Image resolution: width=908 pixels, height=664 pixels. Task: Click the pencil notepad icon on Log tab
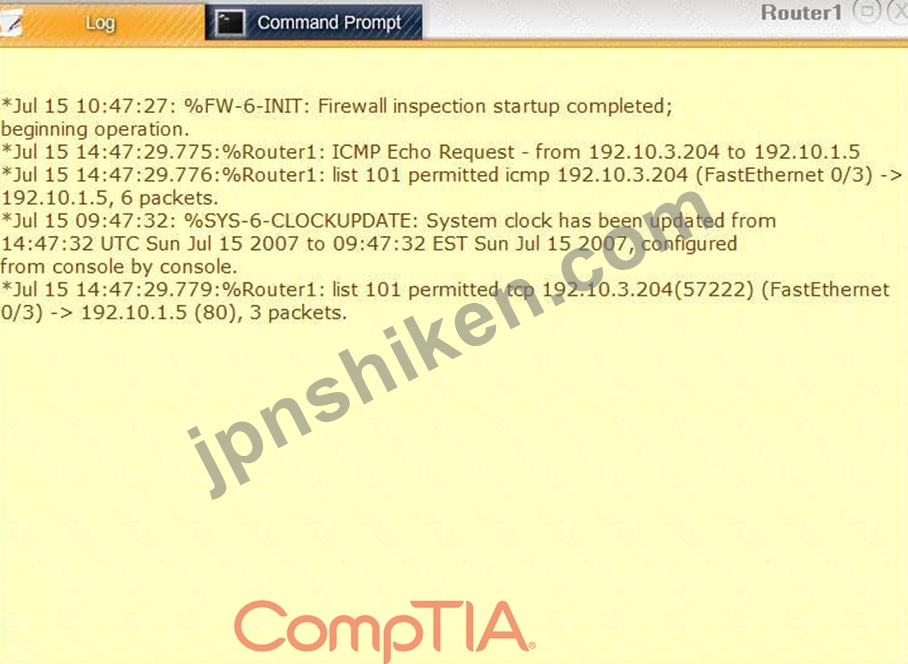pos(11,24)
